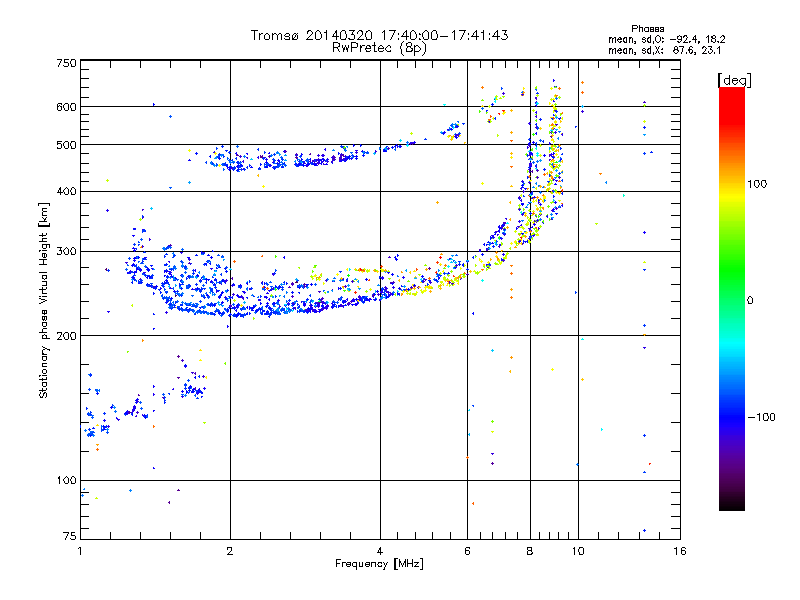Click the y-axis tick label '750'
This screenshot has height=600, width=800.
66,63
